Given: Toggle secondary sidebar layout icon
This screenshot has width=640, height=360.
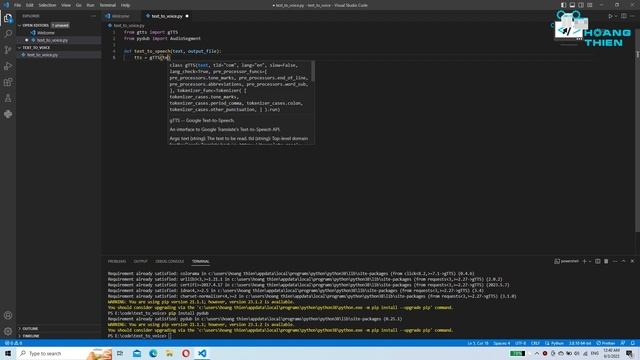Looking at the screenshot, I should point(581,5).
